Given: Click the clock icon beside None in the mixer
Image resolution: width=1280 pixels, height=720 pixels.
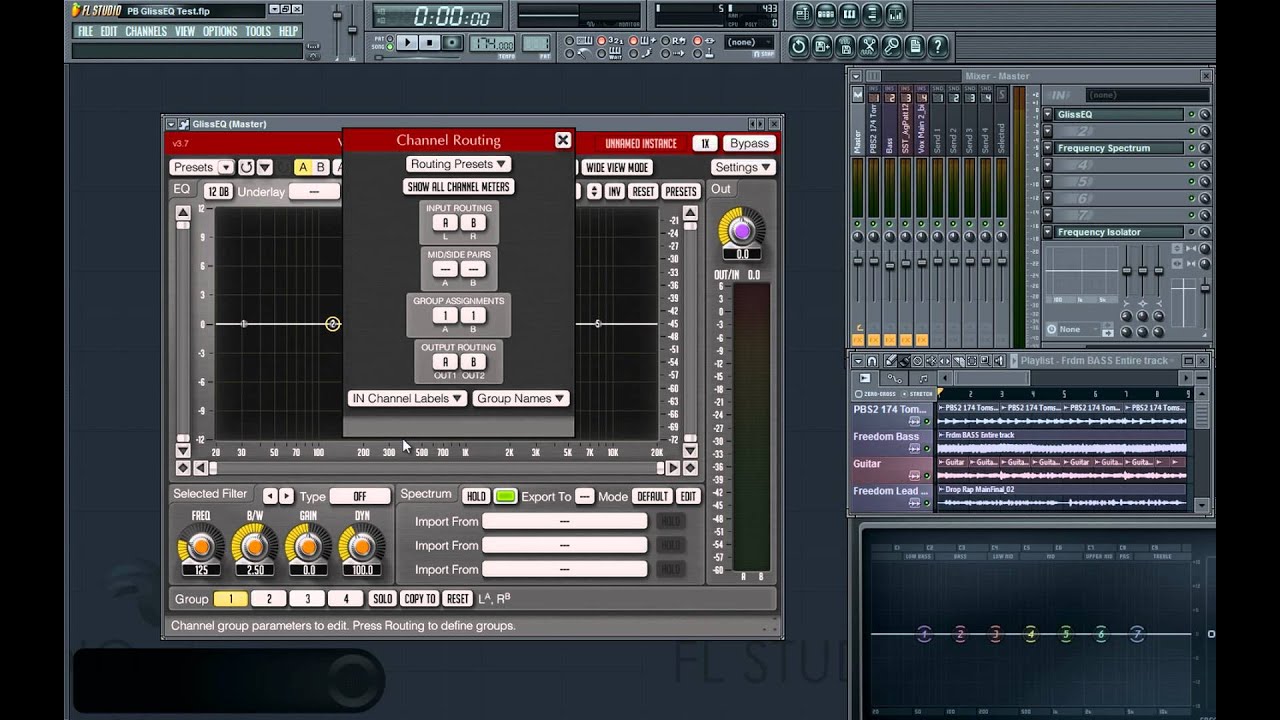Looking at the screenshot, I should [1051, 329].
